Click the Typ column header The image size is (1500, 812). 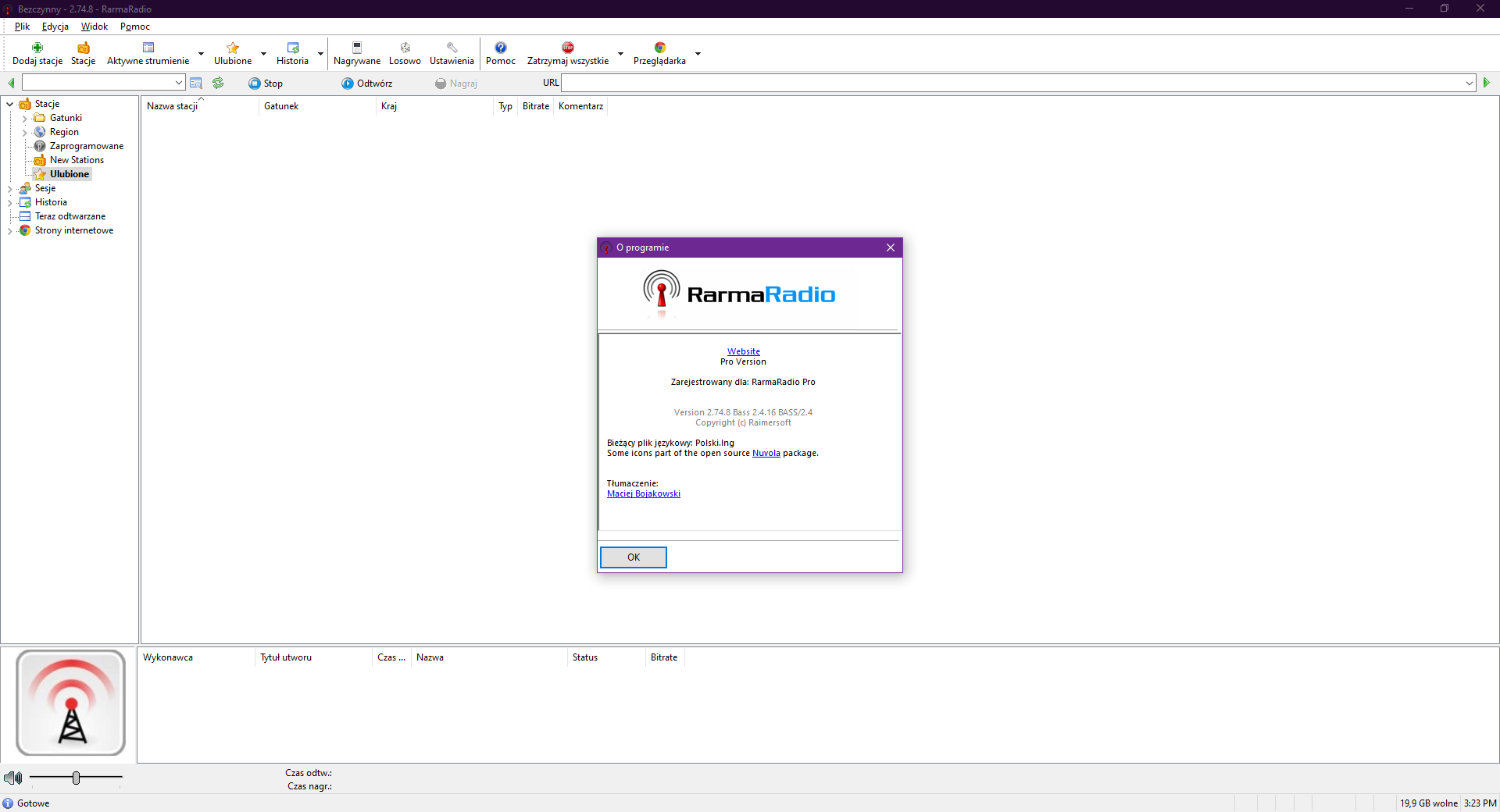point(505,106)
